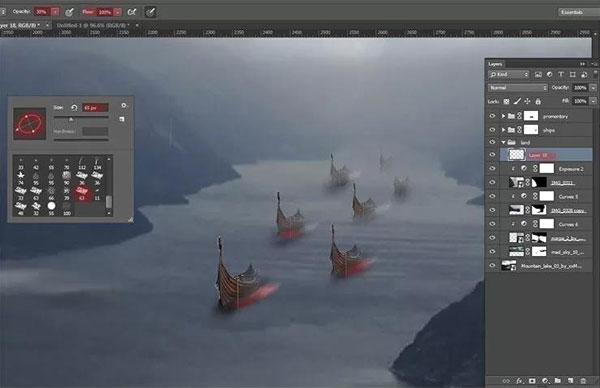Open the brush preset picker gear menu
This screenshot has width=600, height=388.
124,106
